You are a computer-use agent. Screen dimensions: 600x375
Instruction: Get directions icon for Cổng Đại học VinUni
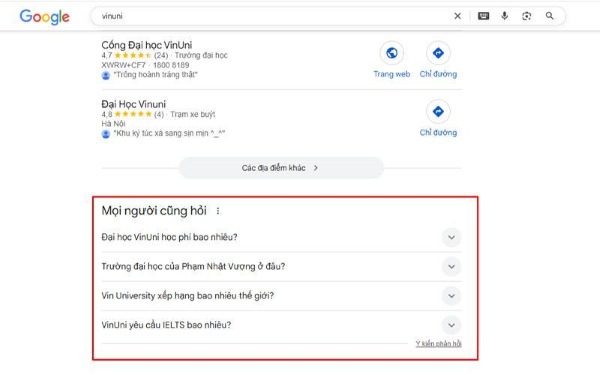coord(438,53)
